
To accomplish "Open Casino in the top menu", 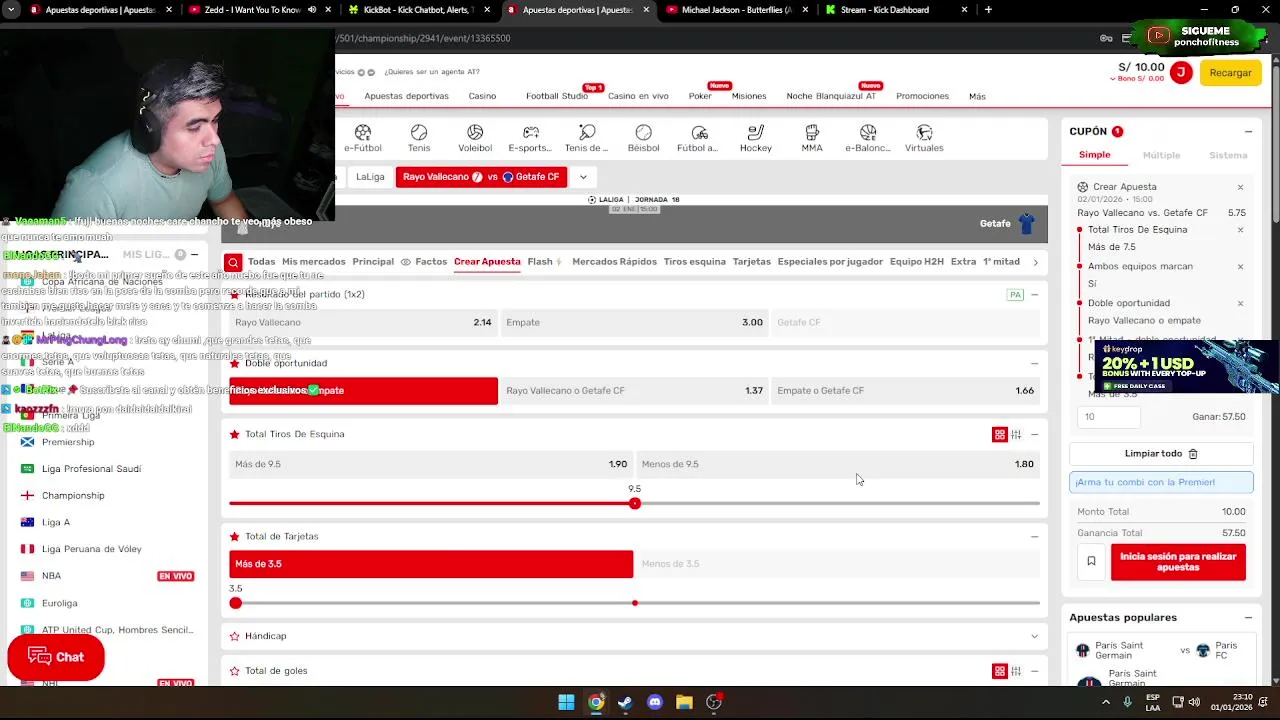I will [482, 96].
